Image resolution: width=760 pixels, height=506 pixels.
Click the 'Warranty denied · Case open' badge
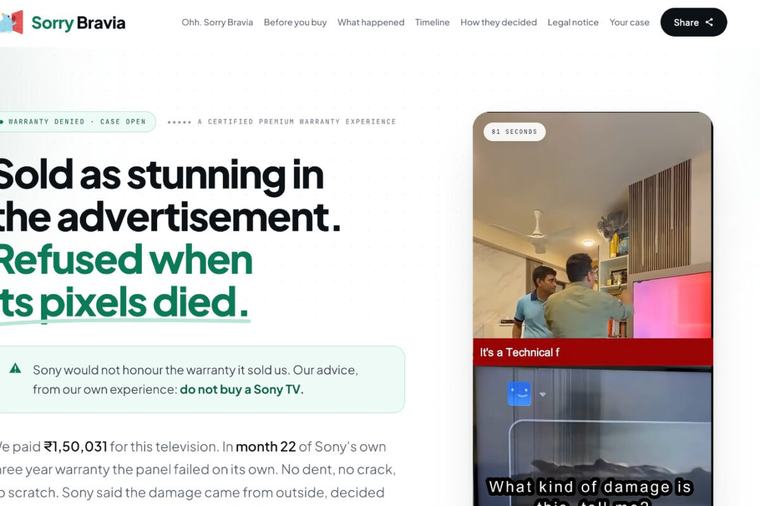coord(77,122)
